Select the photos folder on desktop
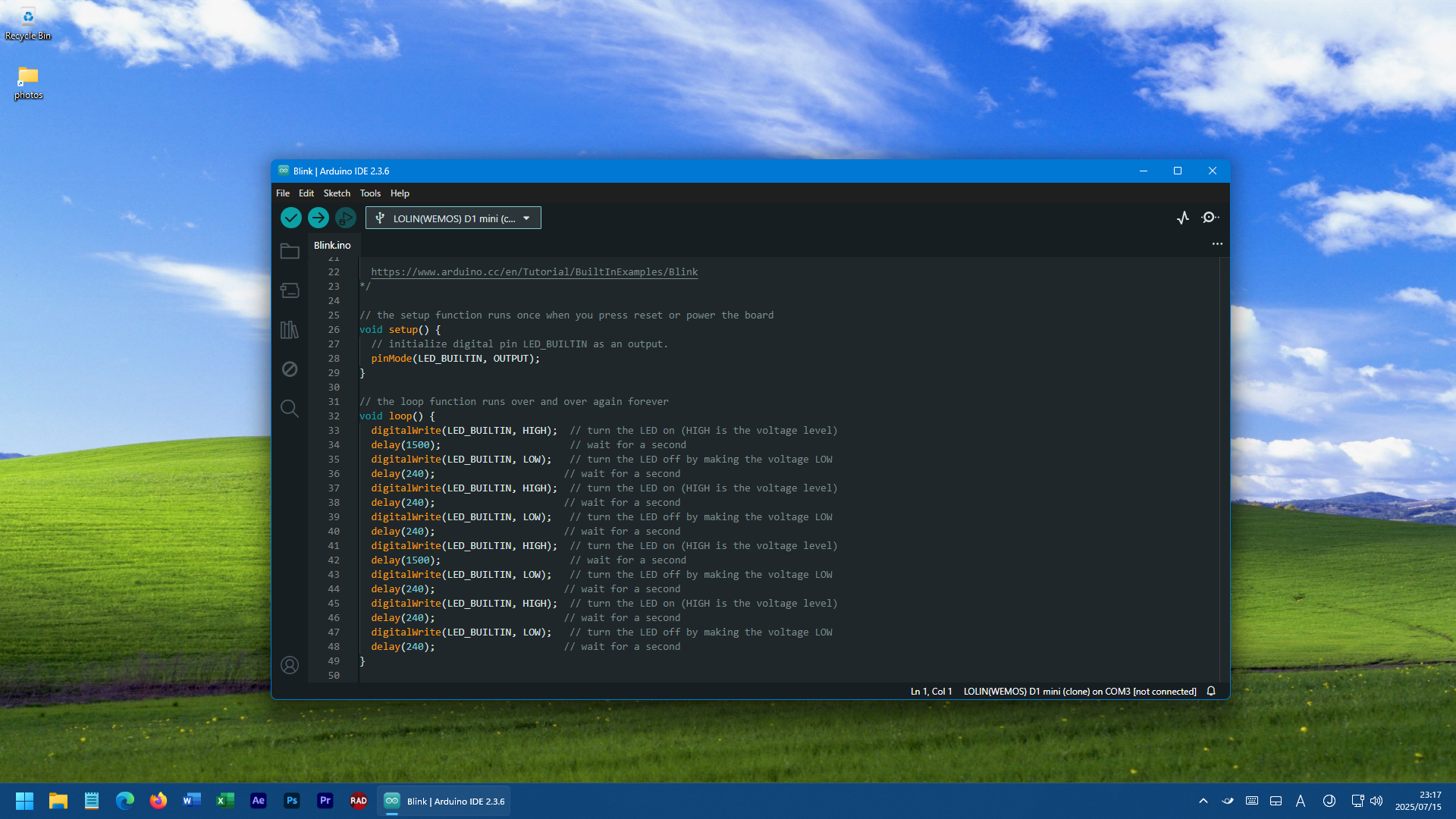The height and width of the screenshot is (819, 1456). (28, 83)
